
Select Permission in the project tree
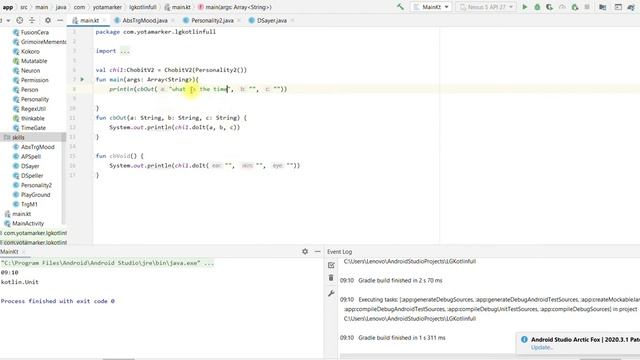(x=31, y=80)
